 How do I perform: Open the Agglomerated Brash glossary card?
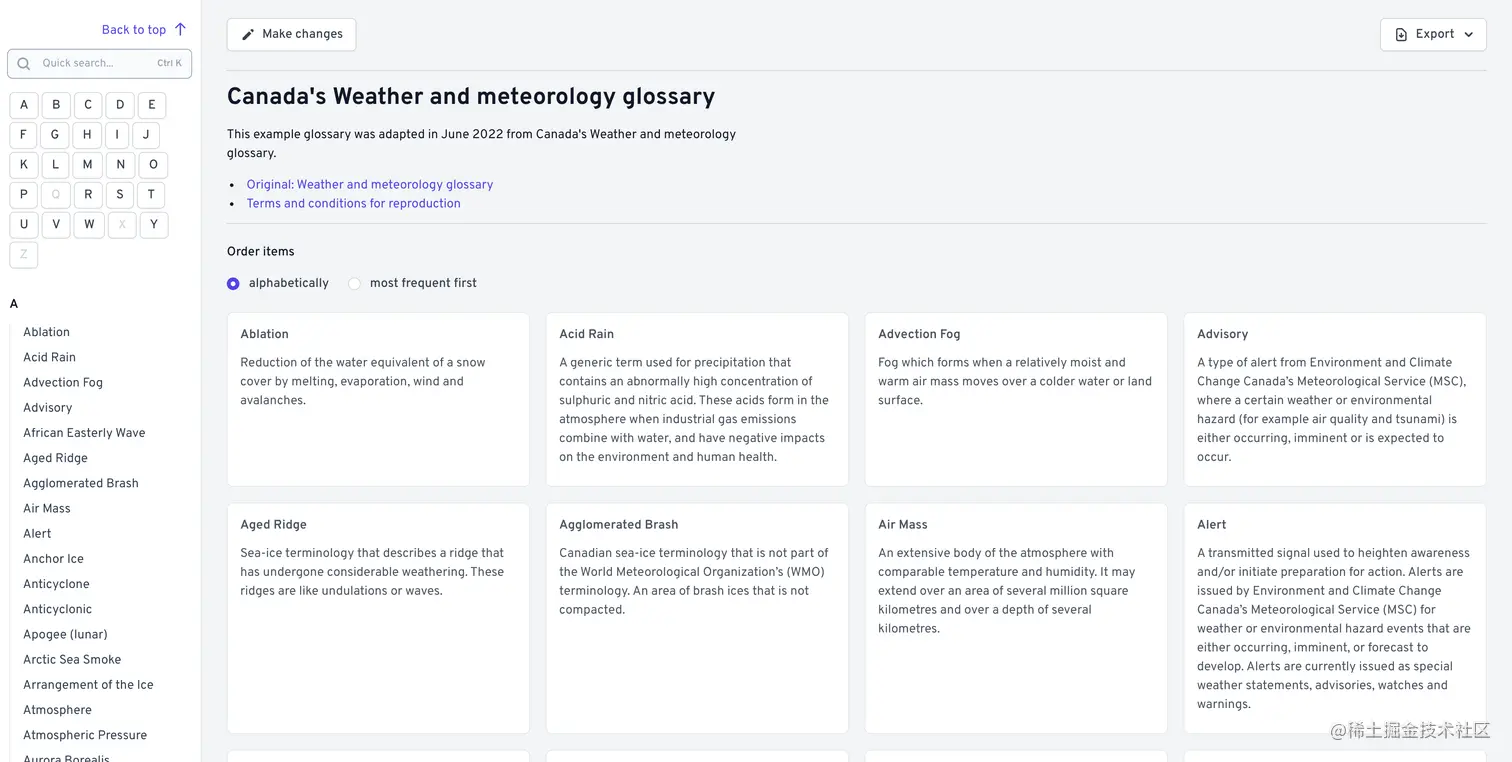[696, 618]
